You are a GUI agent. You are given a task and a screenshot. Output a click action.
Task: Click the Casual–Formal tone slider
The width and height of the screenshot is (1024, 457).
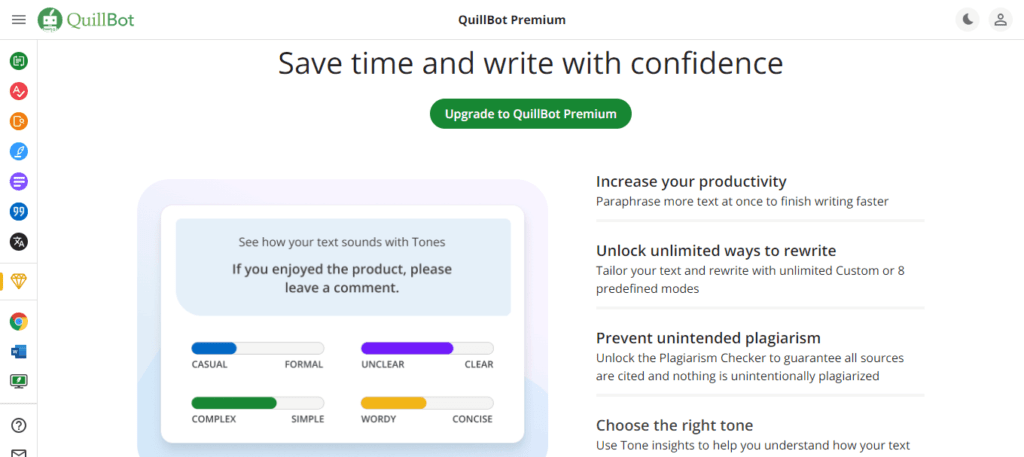tap(257, 348)
